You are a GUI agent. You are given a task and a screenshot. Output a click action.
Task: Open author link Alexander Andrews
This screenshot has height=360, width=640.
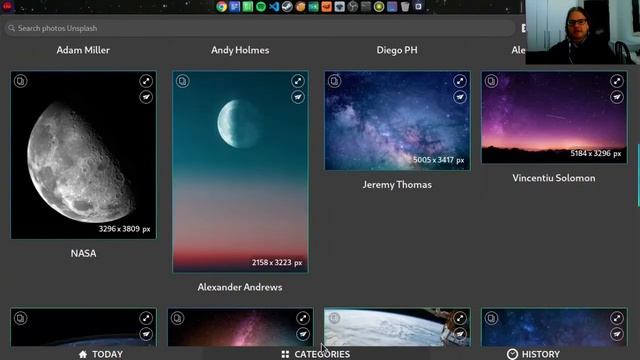click(x=240, y=287)
